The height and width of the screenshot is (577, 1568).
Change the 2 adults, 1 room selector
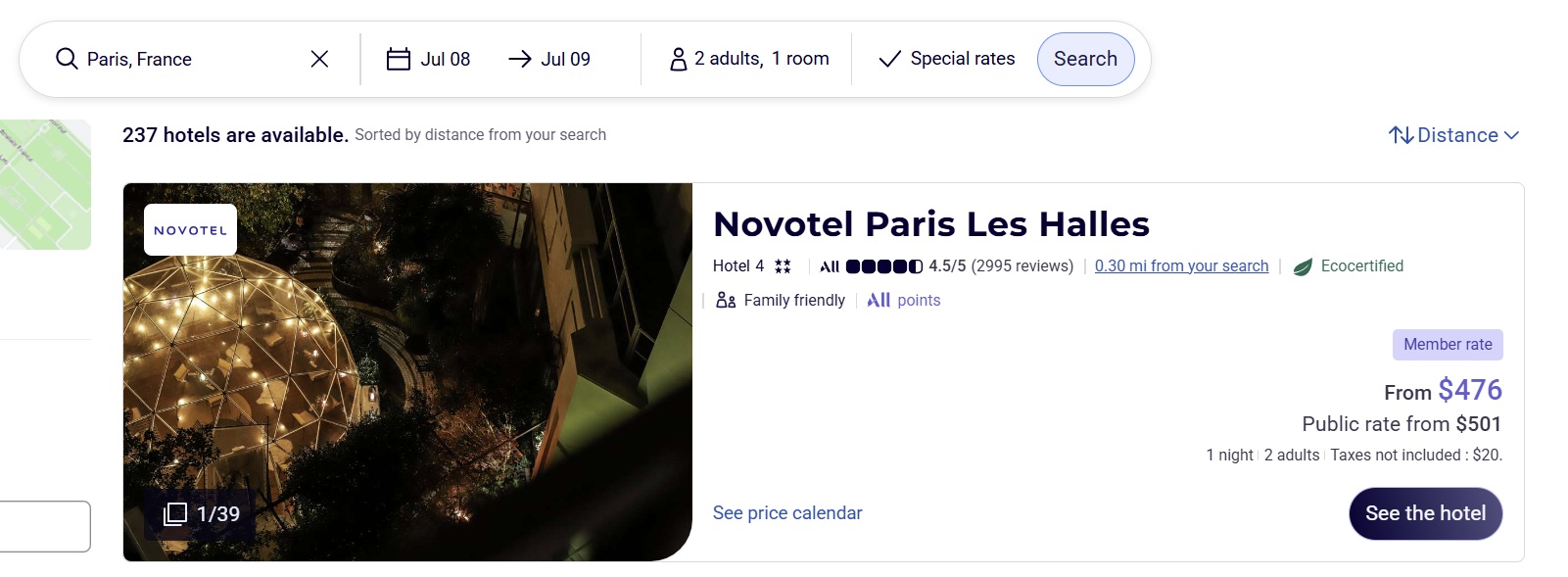[x=761, y=59]
